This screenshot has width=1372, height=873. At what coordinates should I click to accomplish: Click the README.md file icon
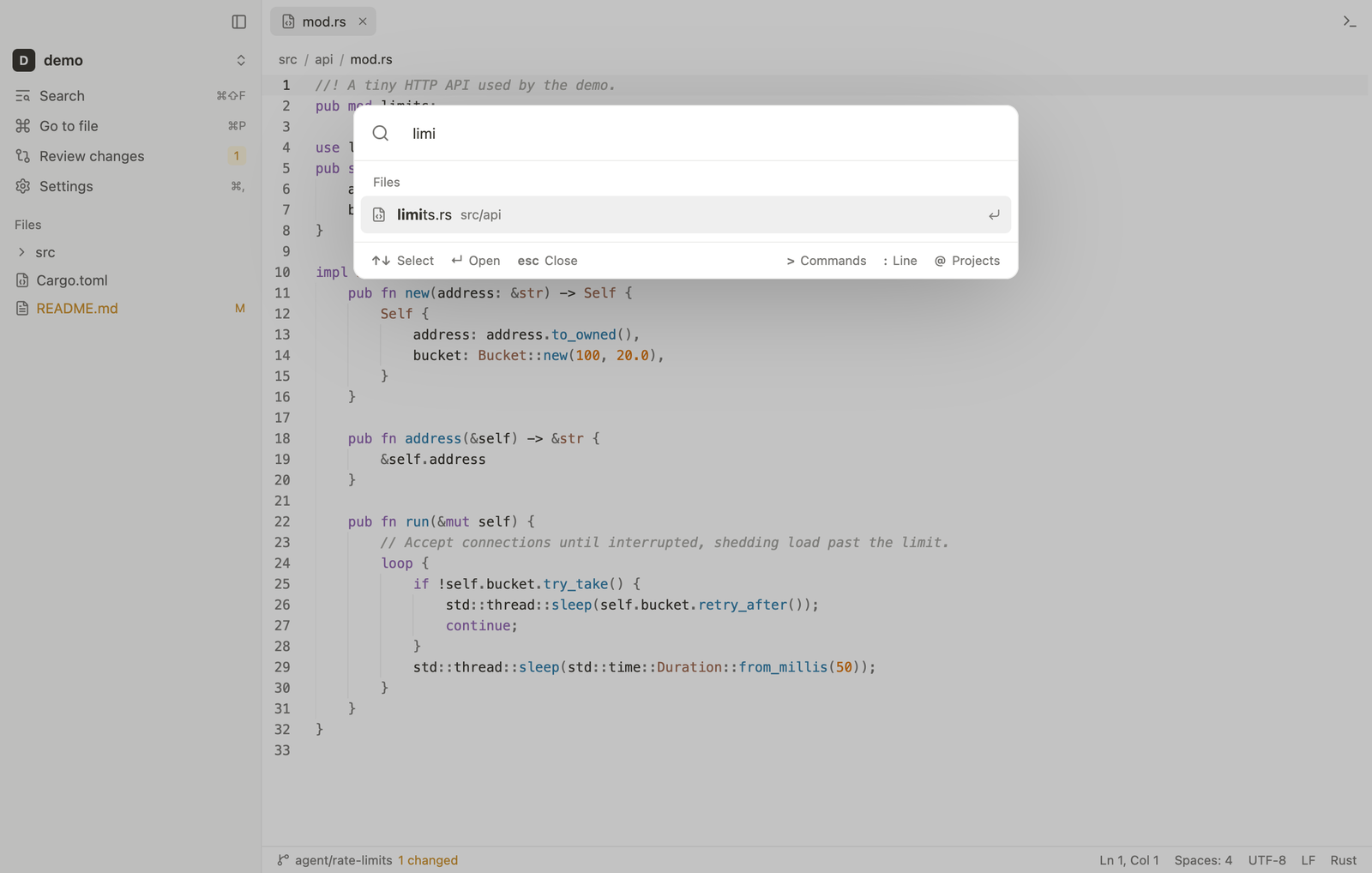(22, 308)
